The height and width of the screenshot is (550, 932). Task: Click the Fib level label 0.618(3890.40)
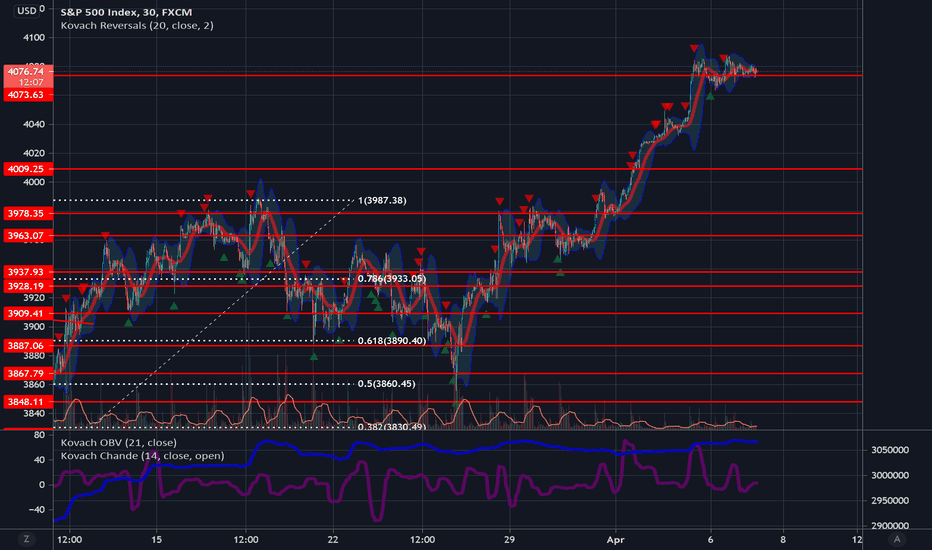[392, 341]
